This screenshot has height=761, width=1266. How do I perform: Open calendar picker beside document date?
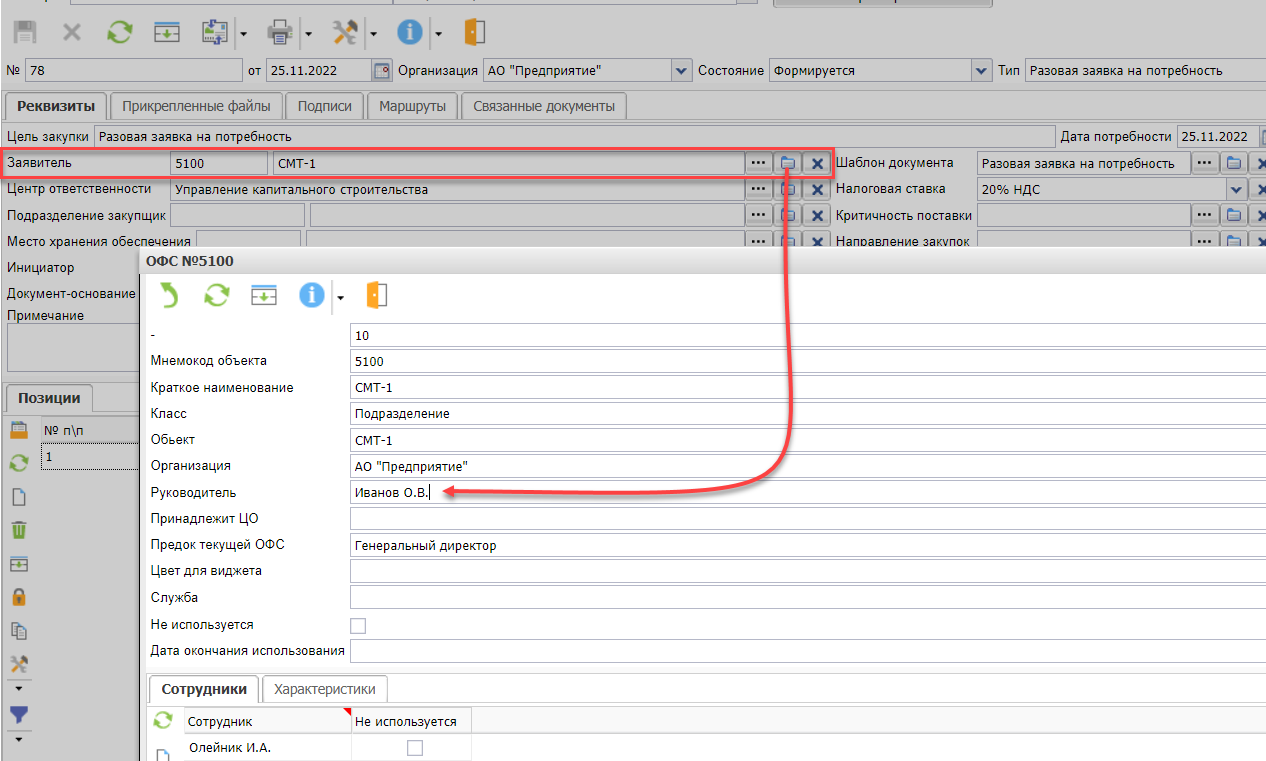[x=381, y=71]
